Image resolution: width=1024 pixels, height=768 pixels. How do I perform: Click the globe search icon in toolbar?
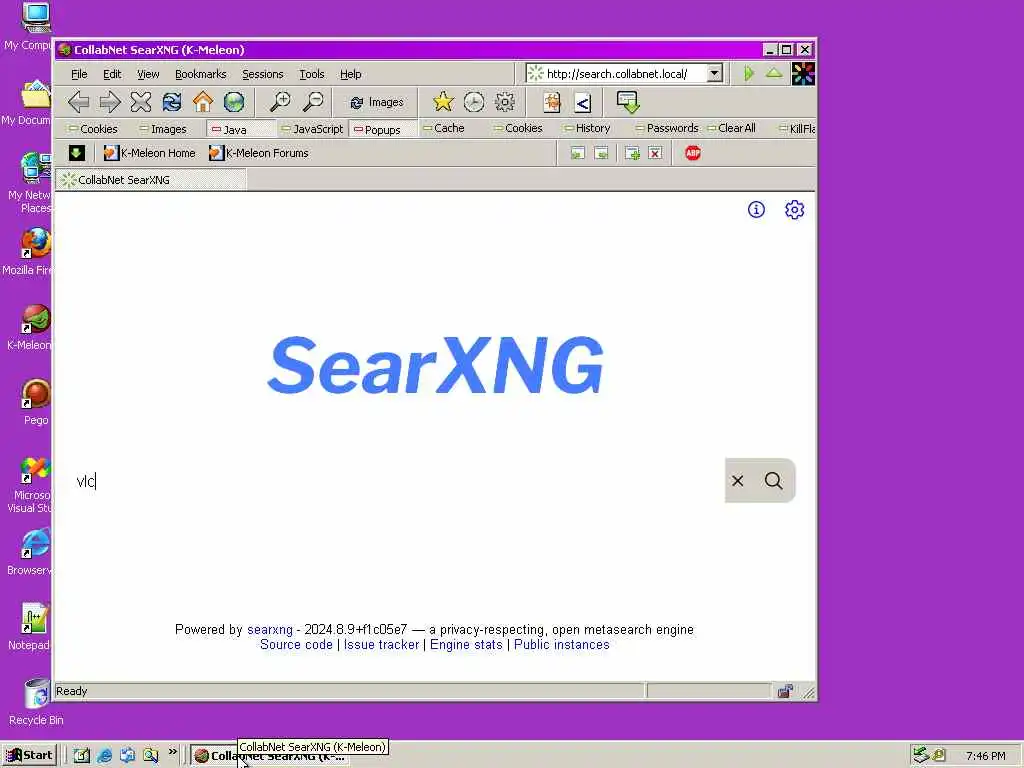[234, 102]
